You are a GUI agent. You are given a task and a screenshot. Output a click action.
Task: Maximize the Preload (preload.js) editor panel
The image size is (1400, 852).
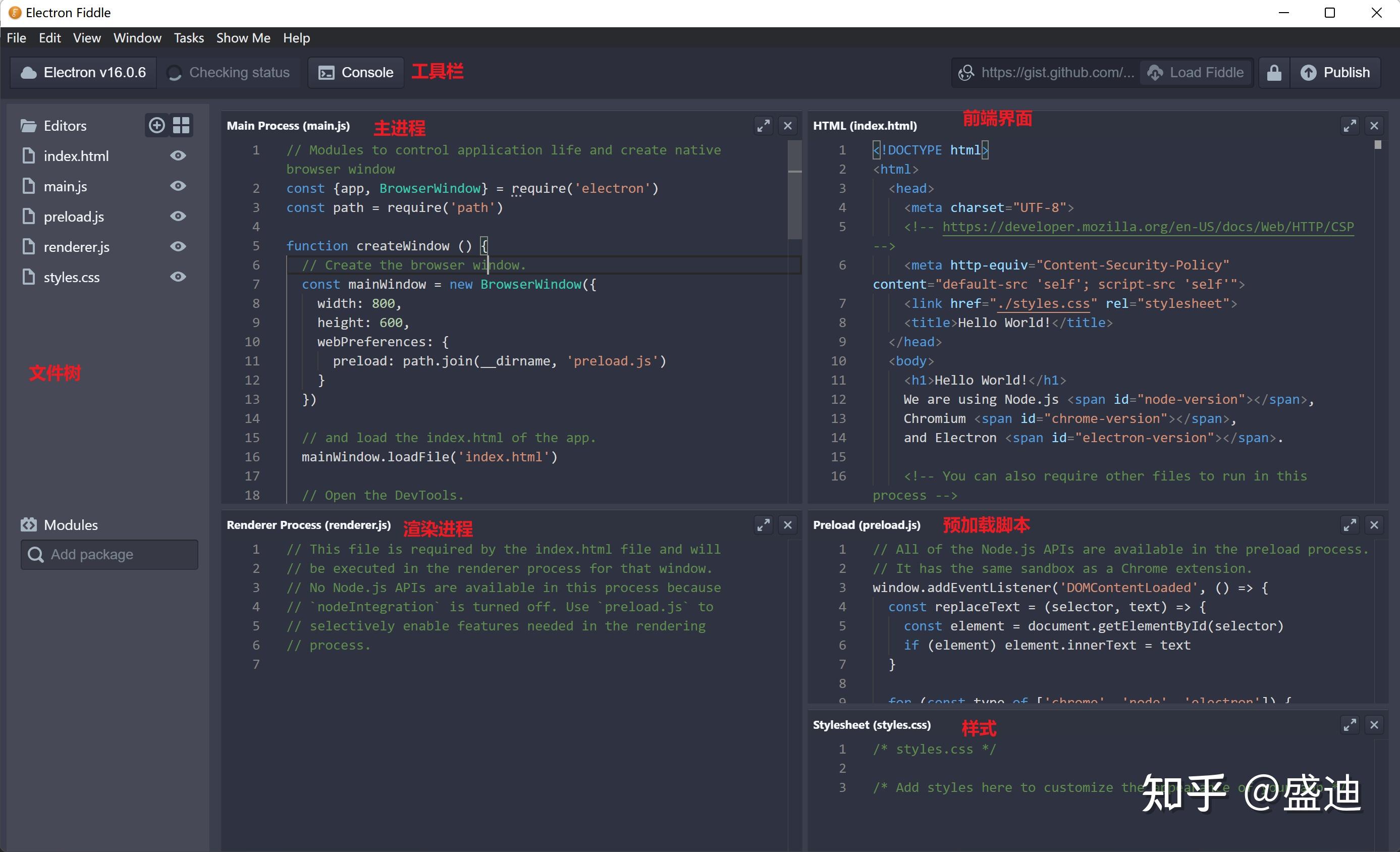click(1350, 524)
